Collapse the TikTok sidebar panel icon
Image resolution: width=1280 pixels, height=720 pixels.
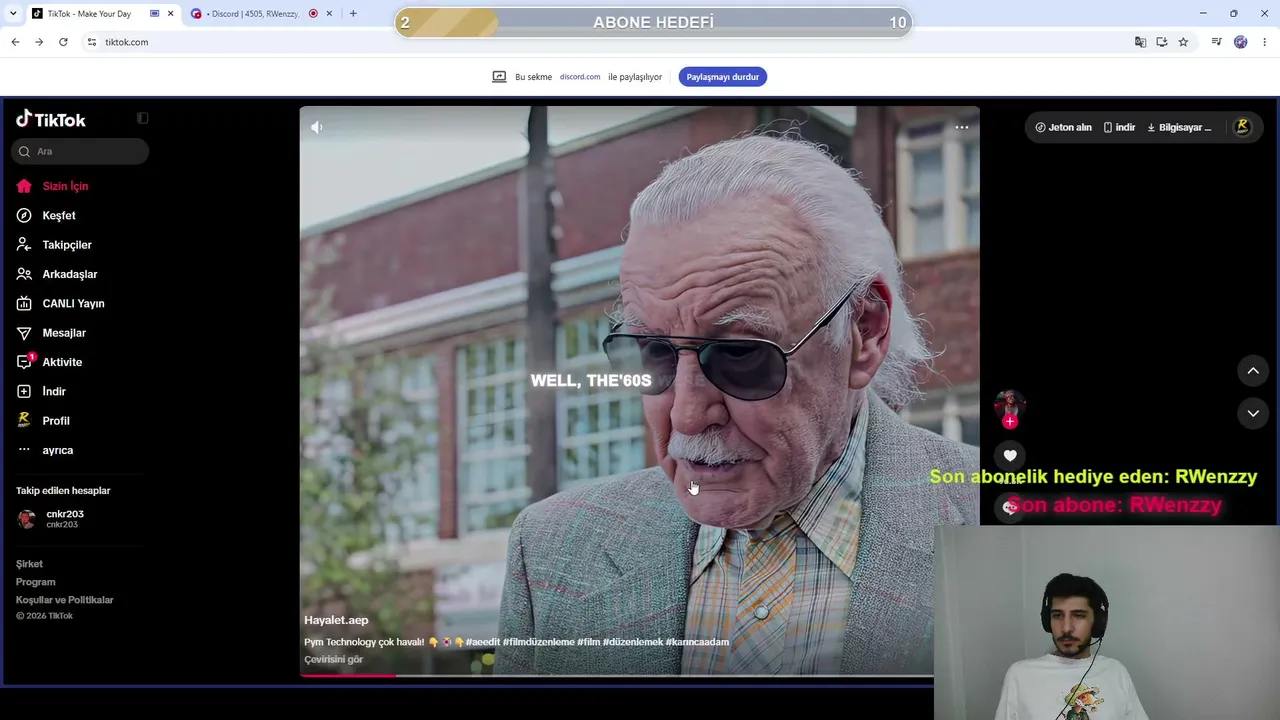pos(142,118)
